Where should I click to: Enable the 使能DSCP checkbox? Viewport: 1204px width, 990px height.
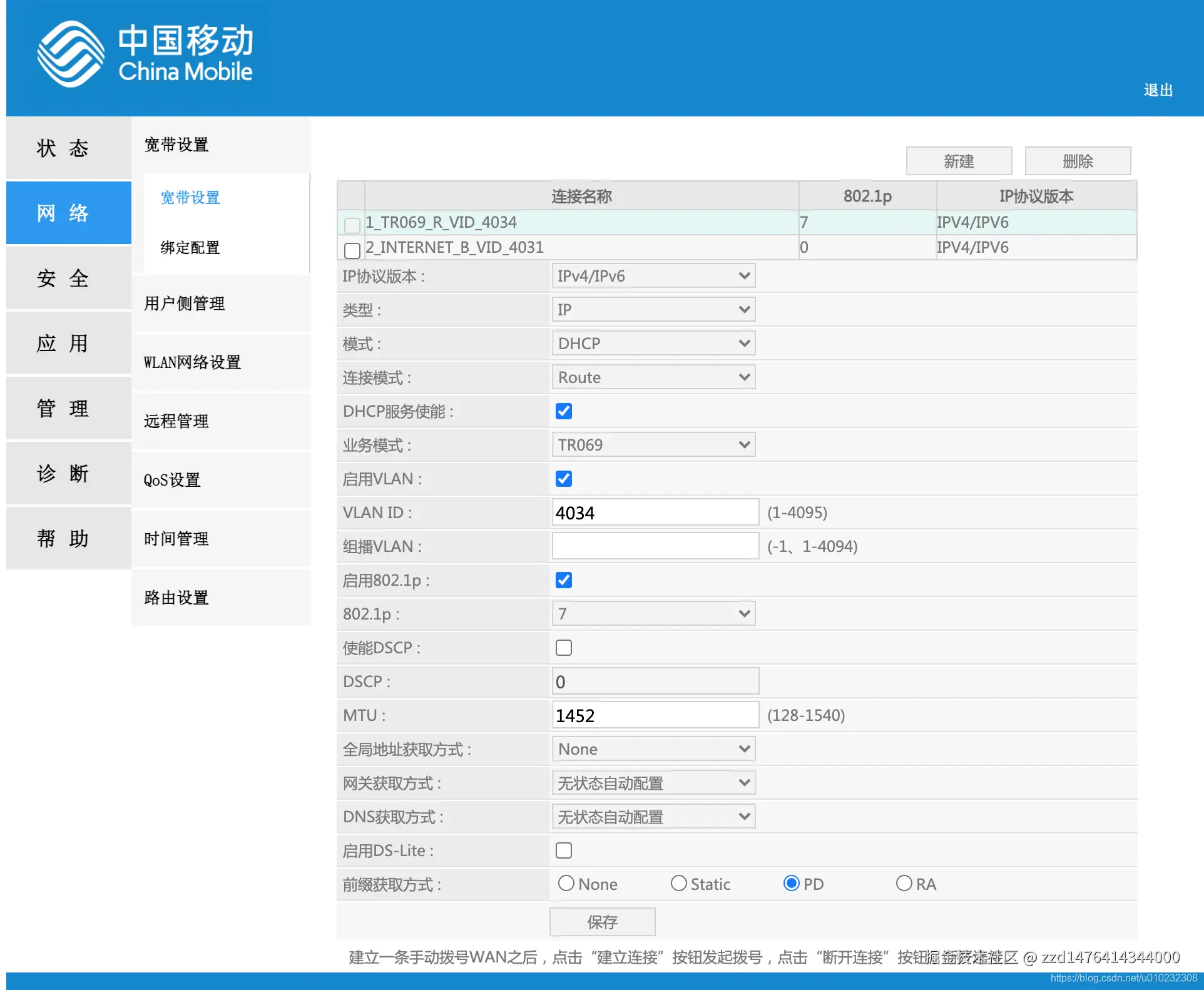tap(563, 648)
